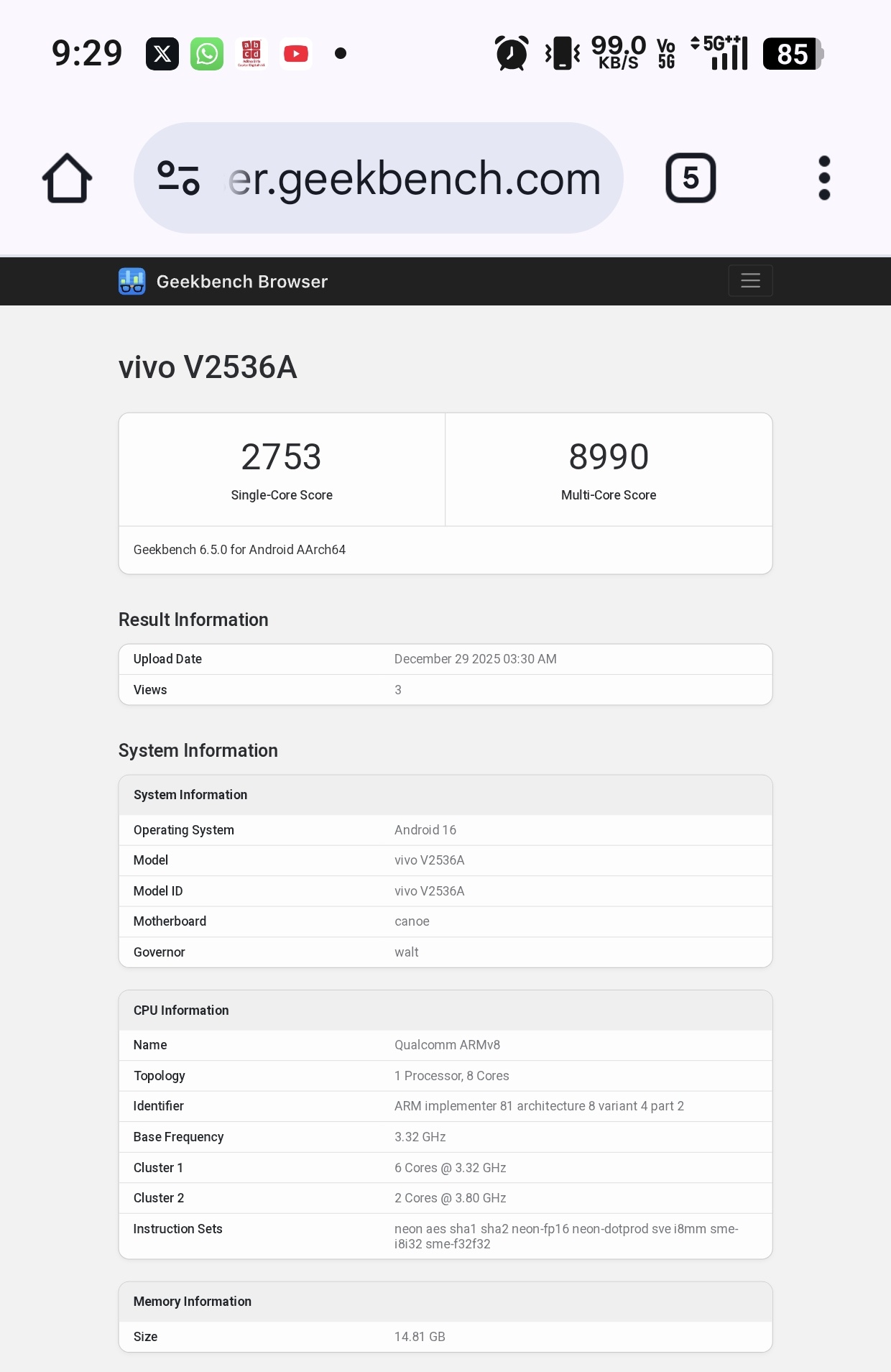
Task: Tap the alarm clock status icon
Action: tap(512, 54)
